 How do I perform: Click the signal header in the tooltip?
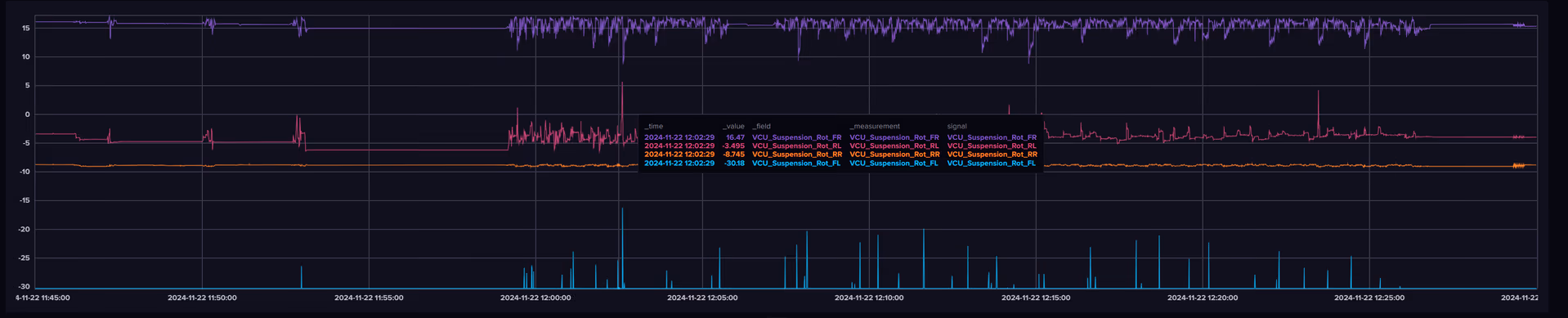click(956, 126)
